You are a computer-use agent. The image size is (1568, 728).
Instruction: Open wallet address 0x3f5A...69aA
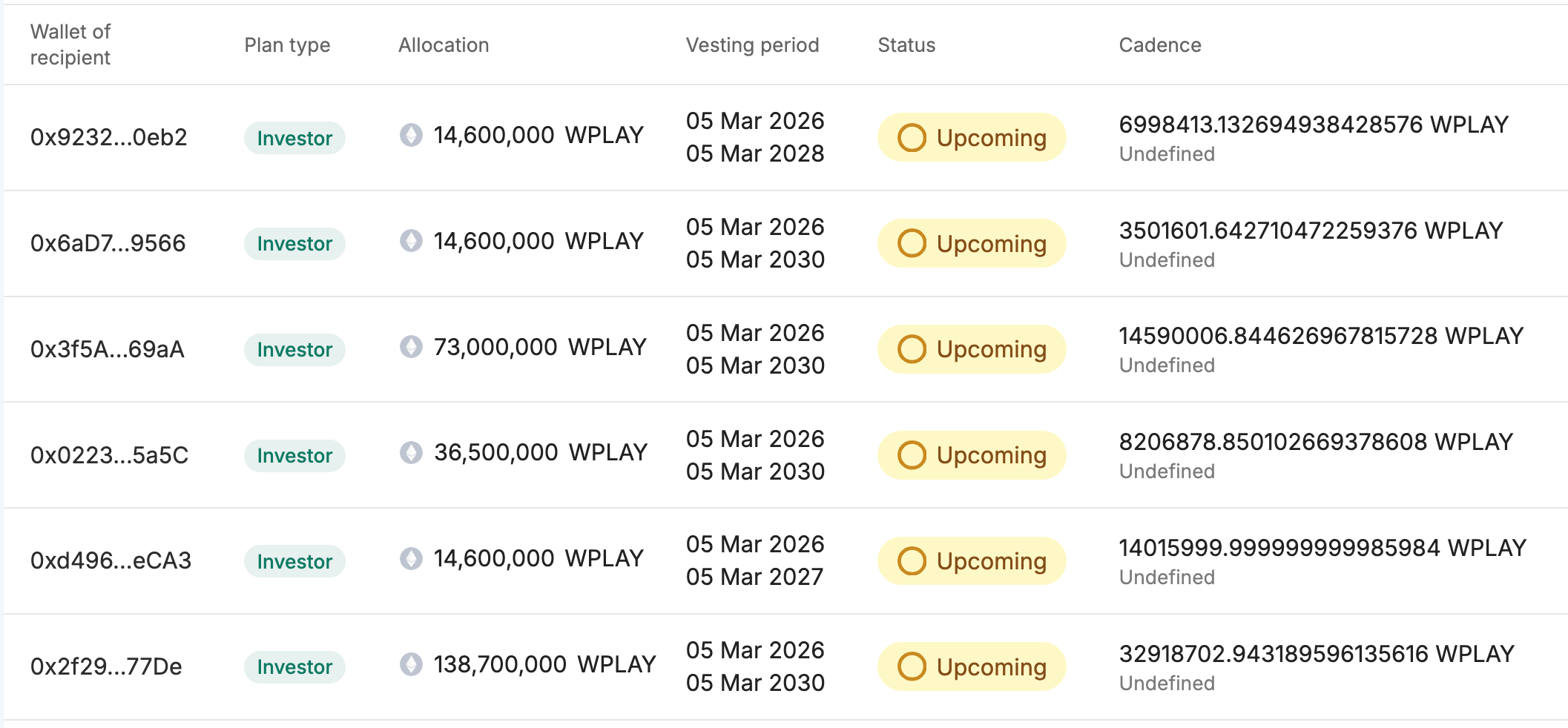[x=107, y=349]
